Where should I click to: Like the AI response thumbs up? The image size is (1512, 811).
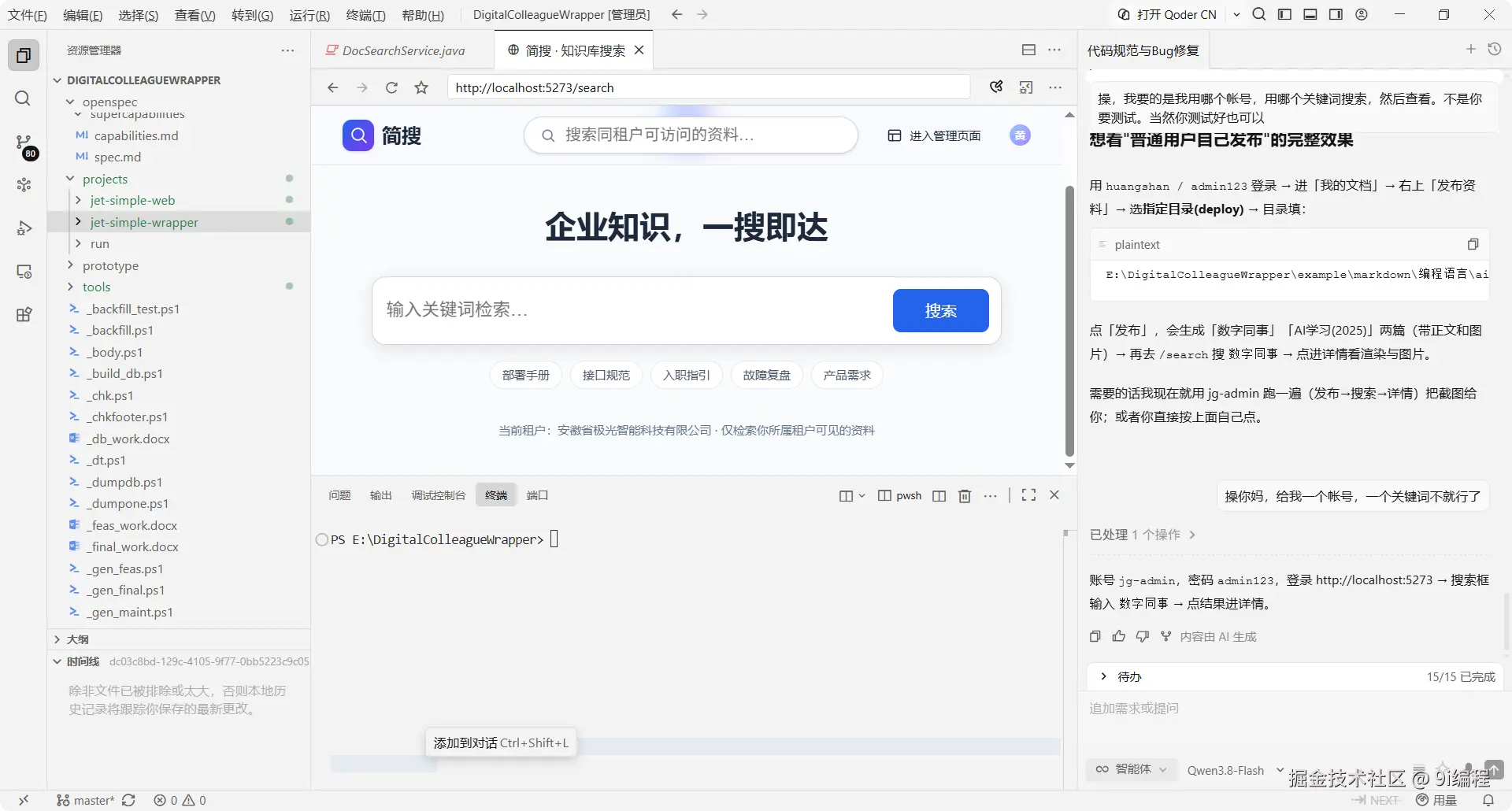coord(1118,636)
